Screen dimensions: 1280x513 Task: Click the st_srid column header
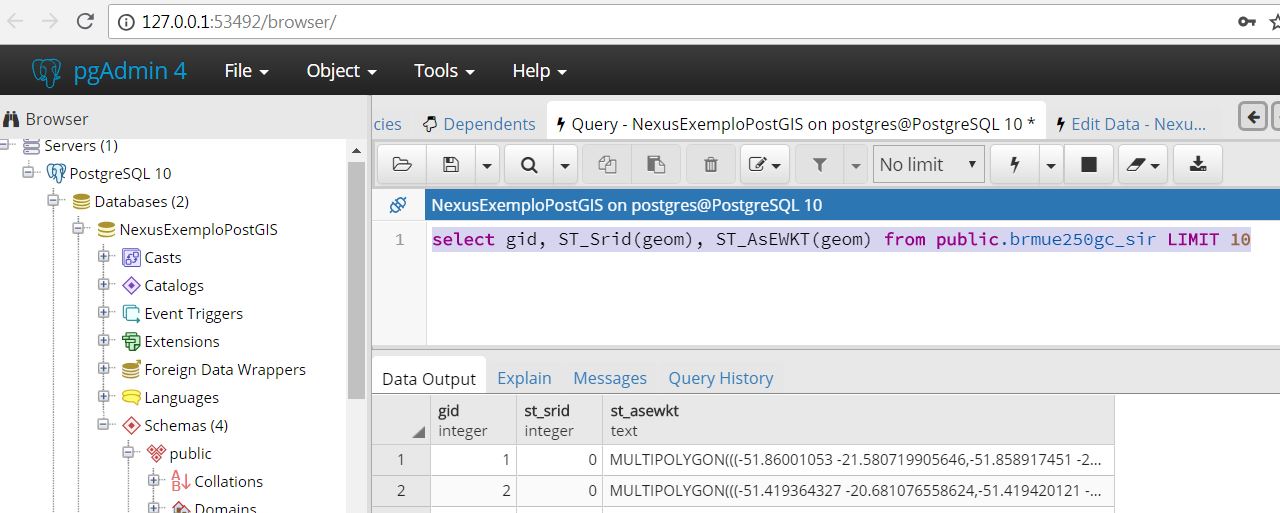pyautogui.click(x=560, y=420)
